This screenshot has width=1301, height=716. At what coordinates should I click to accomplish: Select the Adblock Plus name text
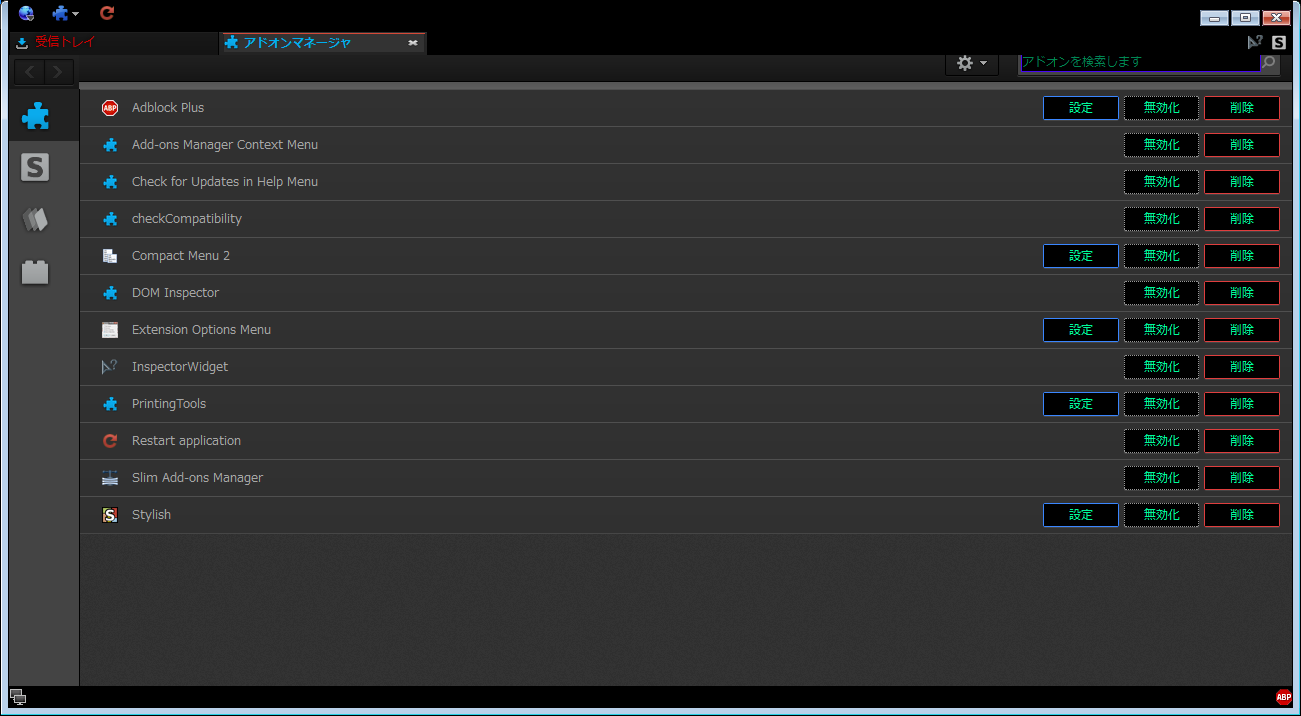[x=168, y=108]
